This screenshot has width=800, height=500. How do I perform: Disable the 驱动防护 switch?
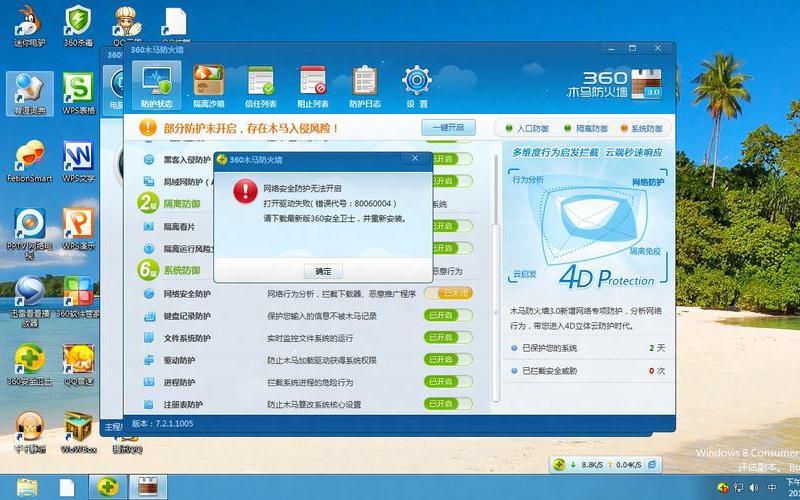click(x=448, y=359)
